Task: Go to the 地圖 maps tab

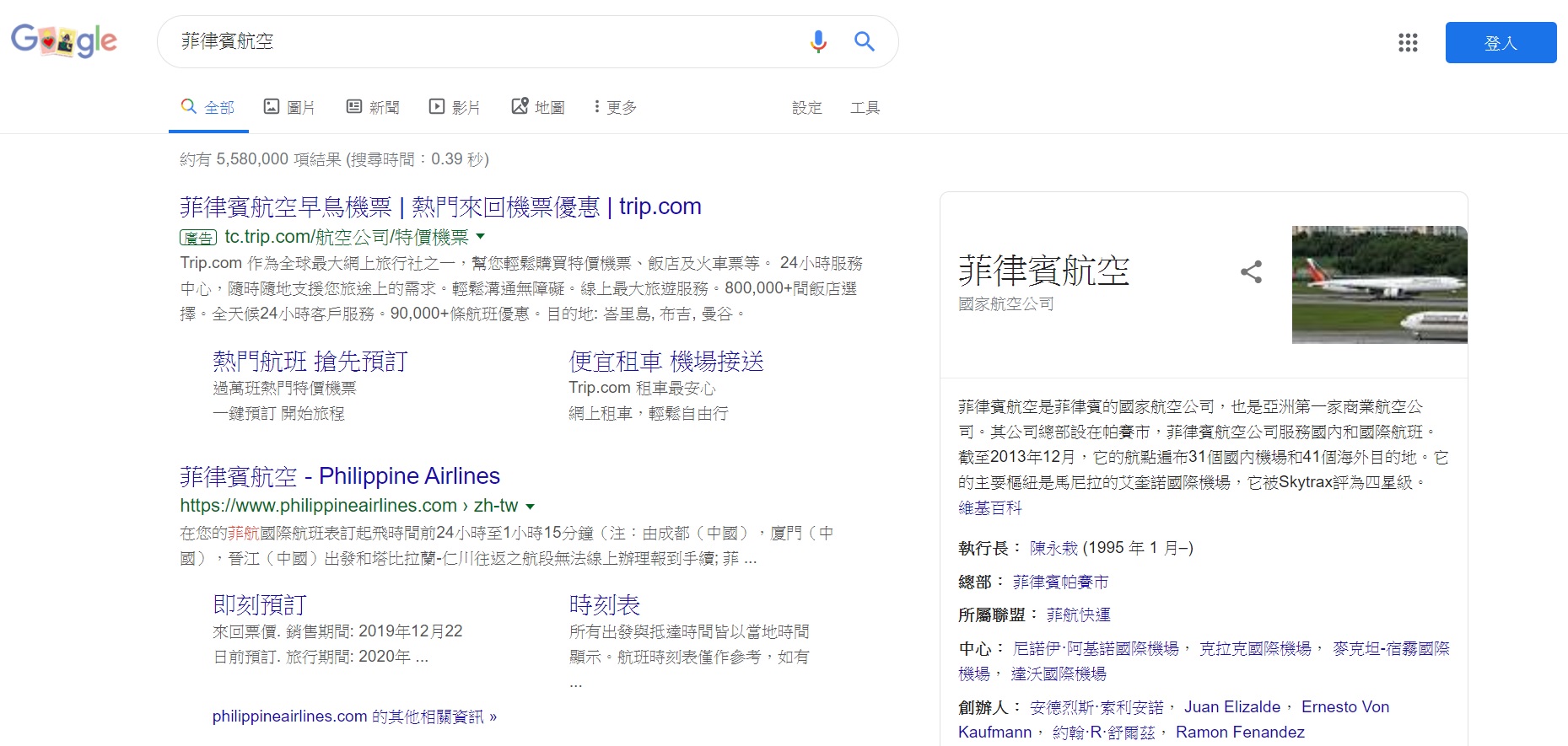Action: tap(538, 107)
